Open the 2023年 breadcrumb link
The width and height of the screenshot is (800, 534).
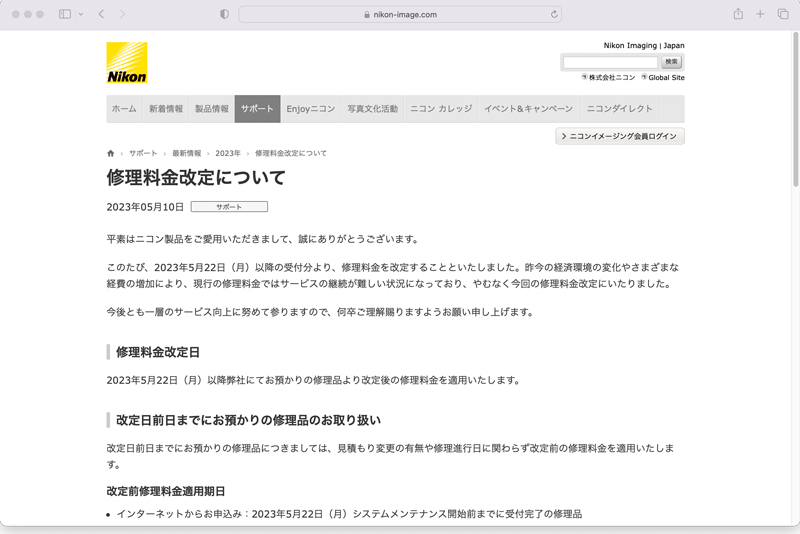coord(228,153)
